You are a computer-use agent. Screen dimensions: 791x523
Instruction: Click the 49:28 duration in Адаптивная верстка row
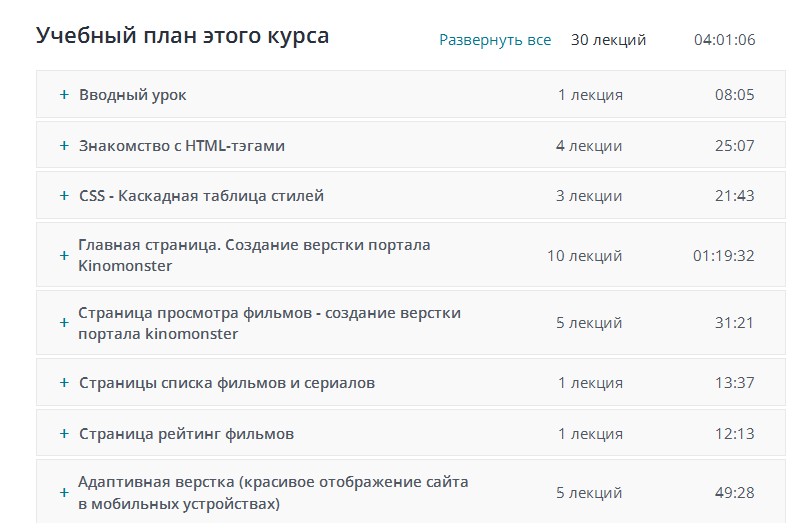click(734, 493)
